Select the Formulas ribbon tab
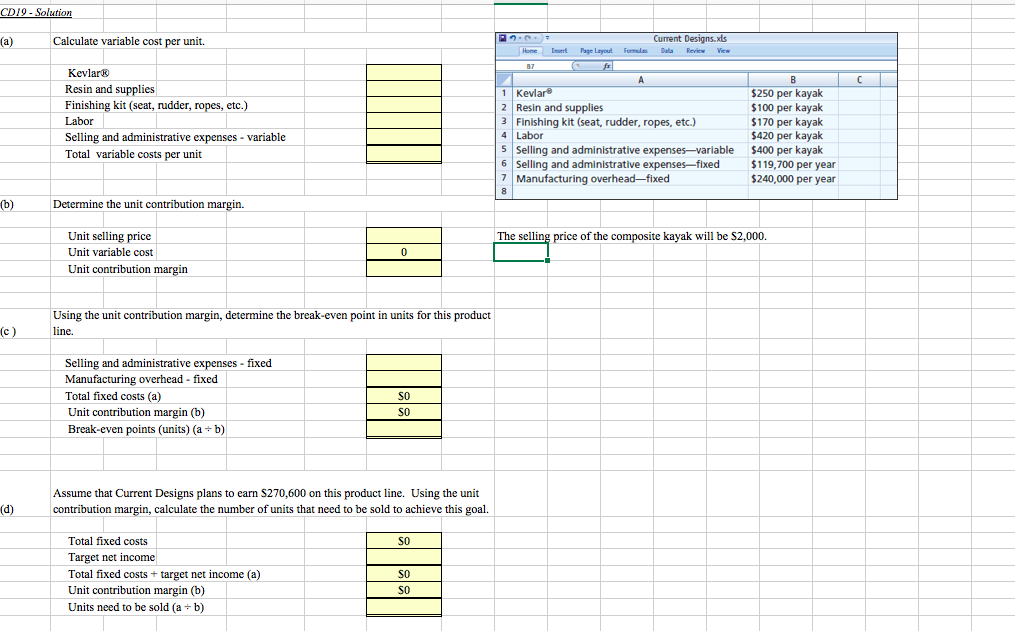This screenshot has width=1015, height=631. click(637, 50)
